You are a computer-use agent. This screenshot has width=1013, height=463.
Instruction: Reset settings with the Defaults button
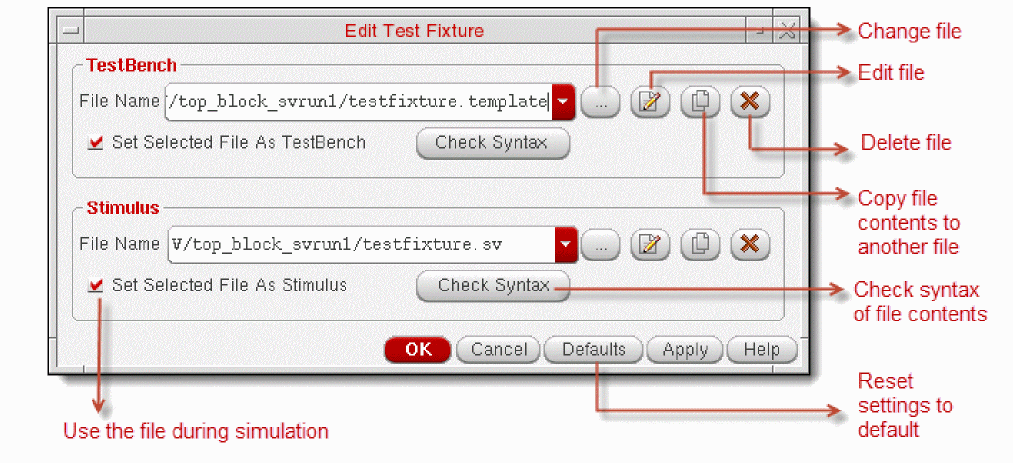(x=594, y=349)
